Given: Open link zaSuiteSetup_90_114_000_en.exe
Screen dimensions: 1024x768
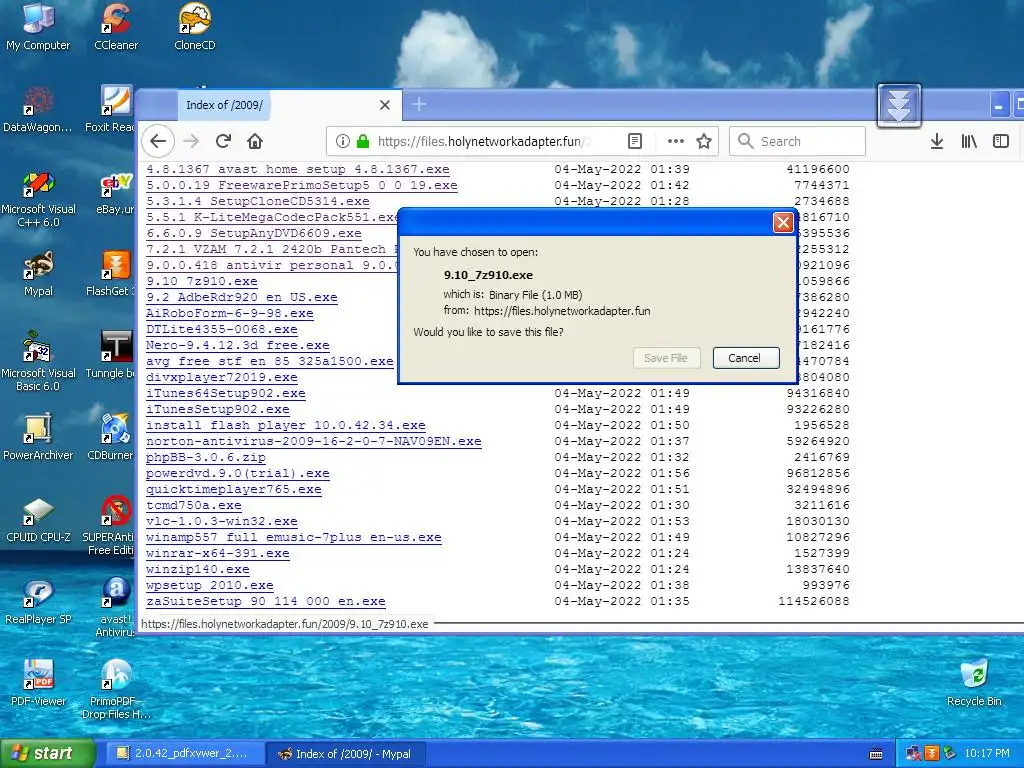Looking at the screenshot, I should 266,601.
